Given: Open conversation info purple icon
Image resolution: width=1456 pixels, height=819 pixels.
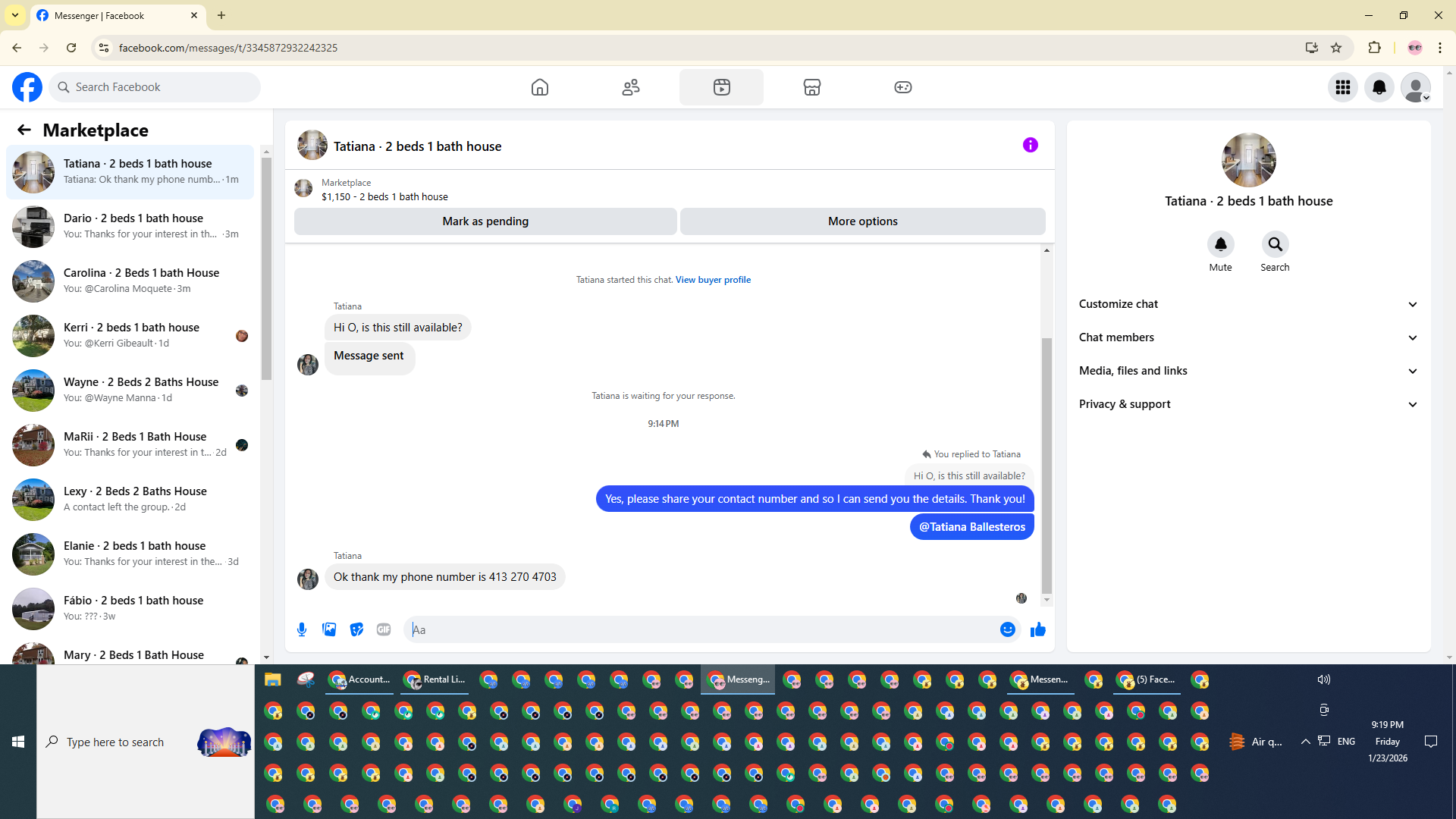Looking at the screenshot, I should 1030,145.
